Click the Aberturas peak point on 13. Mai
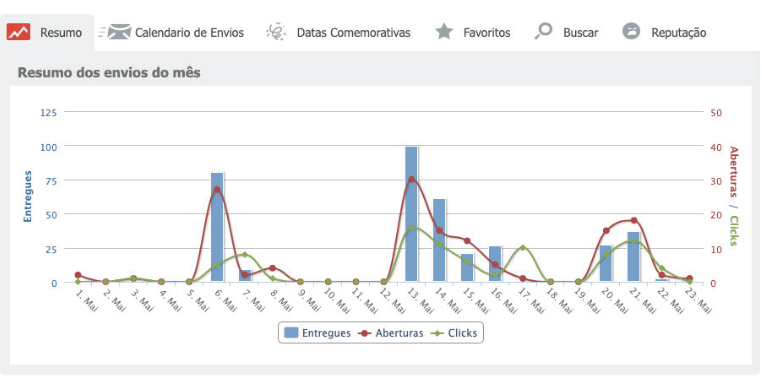 pyautogui.click(x=412, y=179)
